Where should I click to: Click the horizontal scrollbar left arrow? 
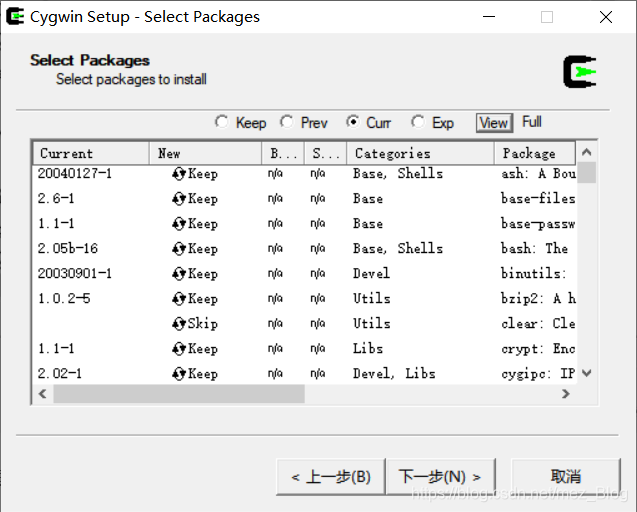43,394
